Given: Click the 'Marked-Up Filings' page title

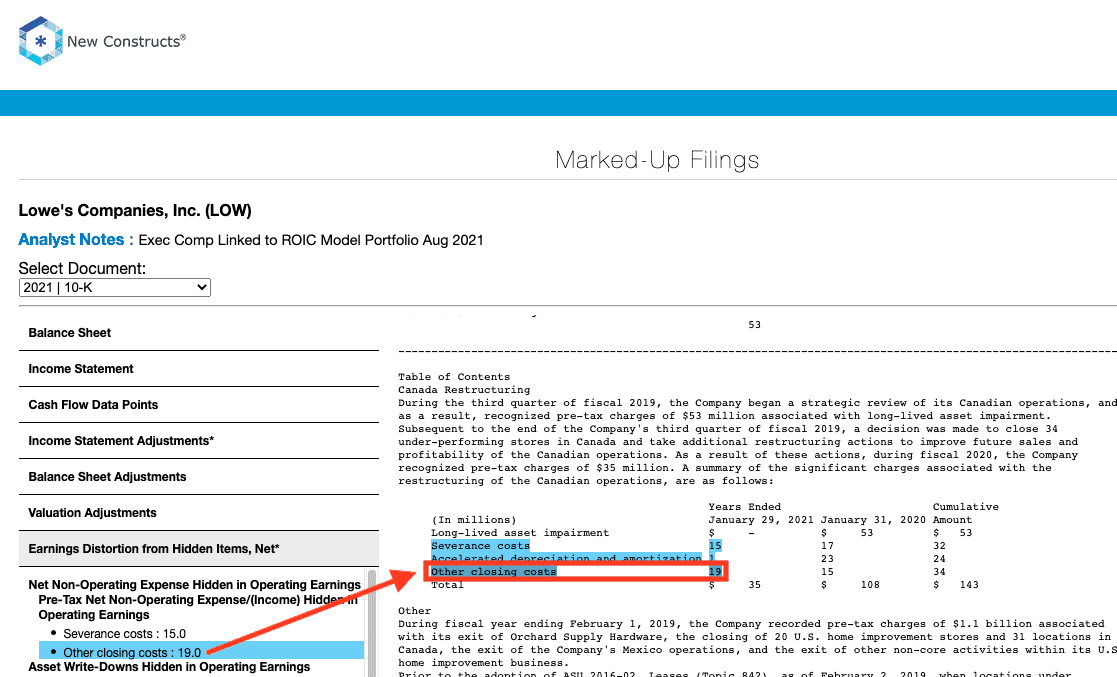Looking at the screenshot, I should (657, 160).
